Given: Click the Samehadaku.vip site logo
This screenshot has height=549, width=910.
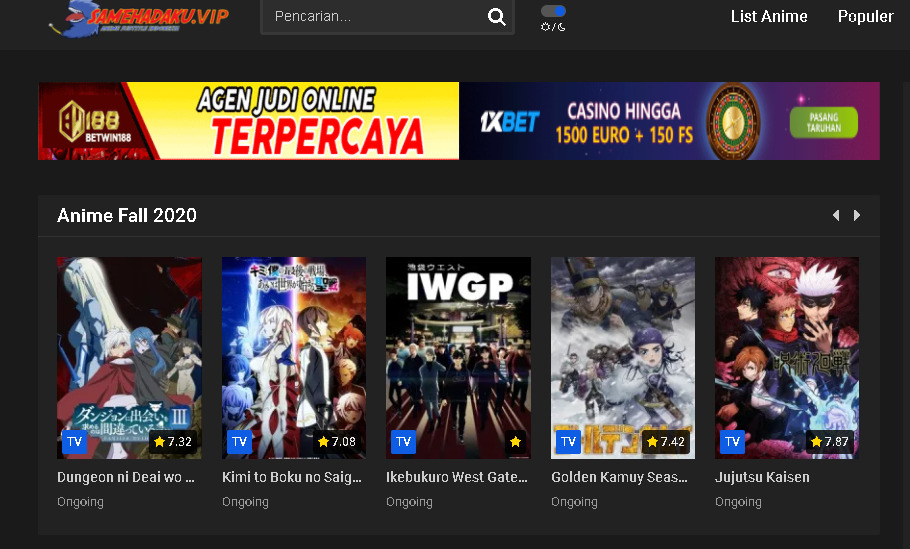Looking at the screenshot, I should click(x=138, y=19).
